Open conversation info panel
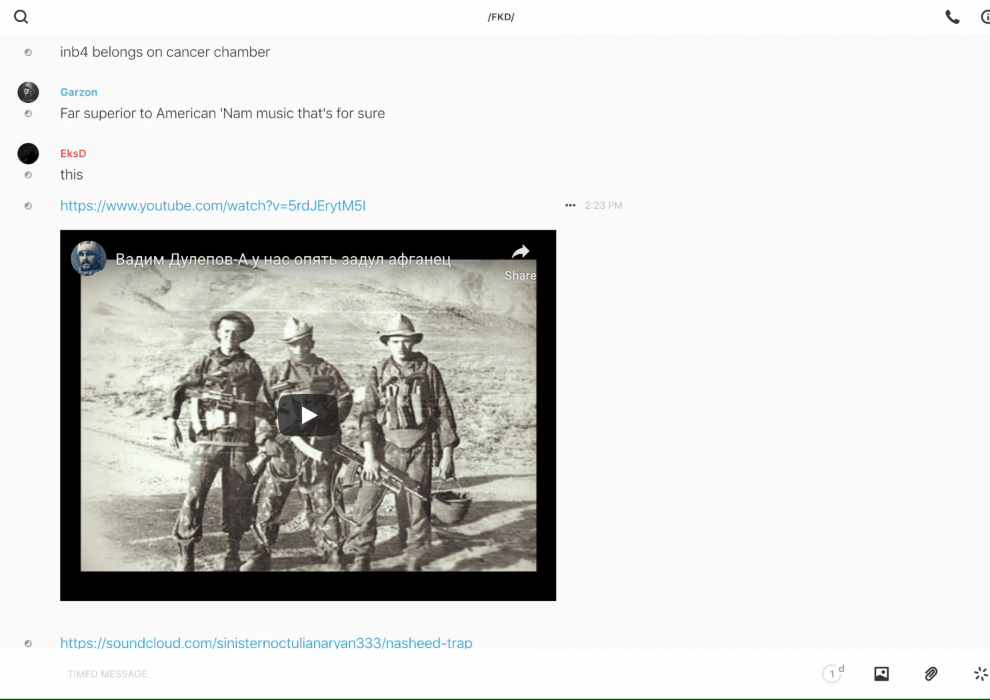 [984, 17]
